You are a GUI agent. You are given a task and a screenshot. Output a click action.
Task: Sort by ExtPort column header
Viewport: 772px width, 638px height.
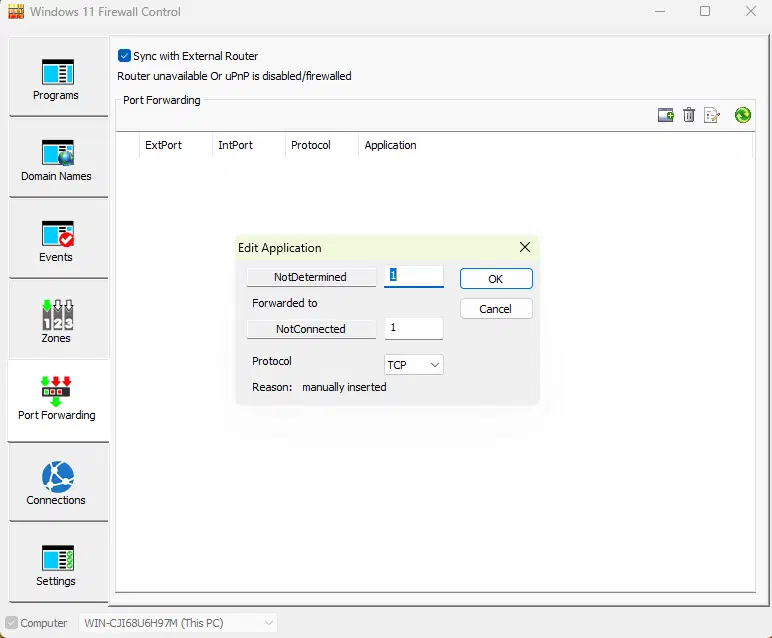[176, 145]
